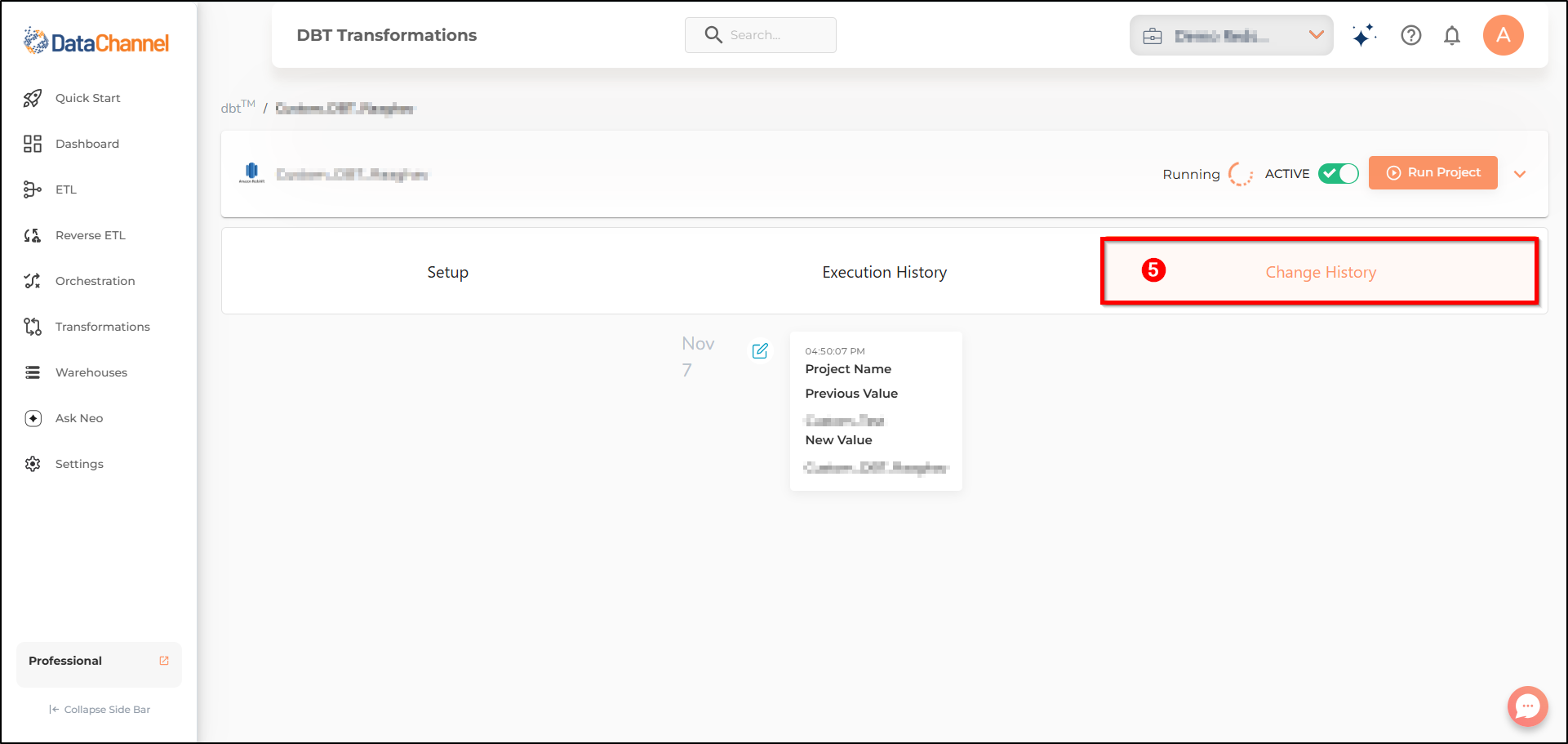Open the AI sparkle assistant in header

tap(1364, 35)
